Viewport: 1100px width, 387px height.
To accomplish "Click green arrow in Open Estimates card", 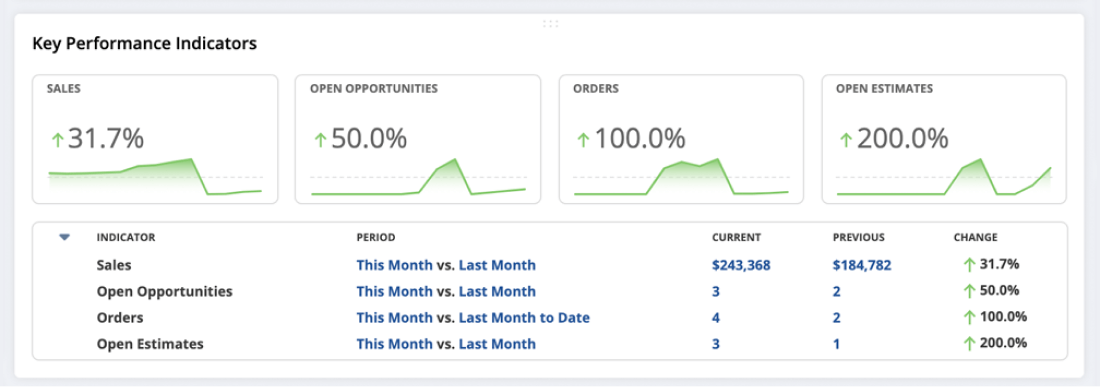I will click(846, 140).
